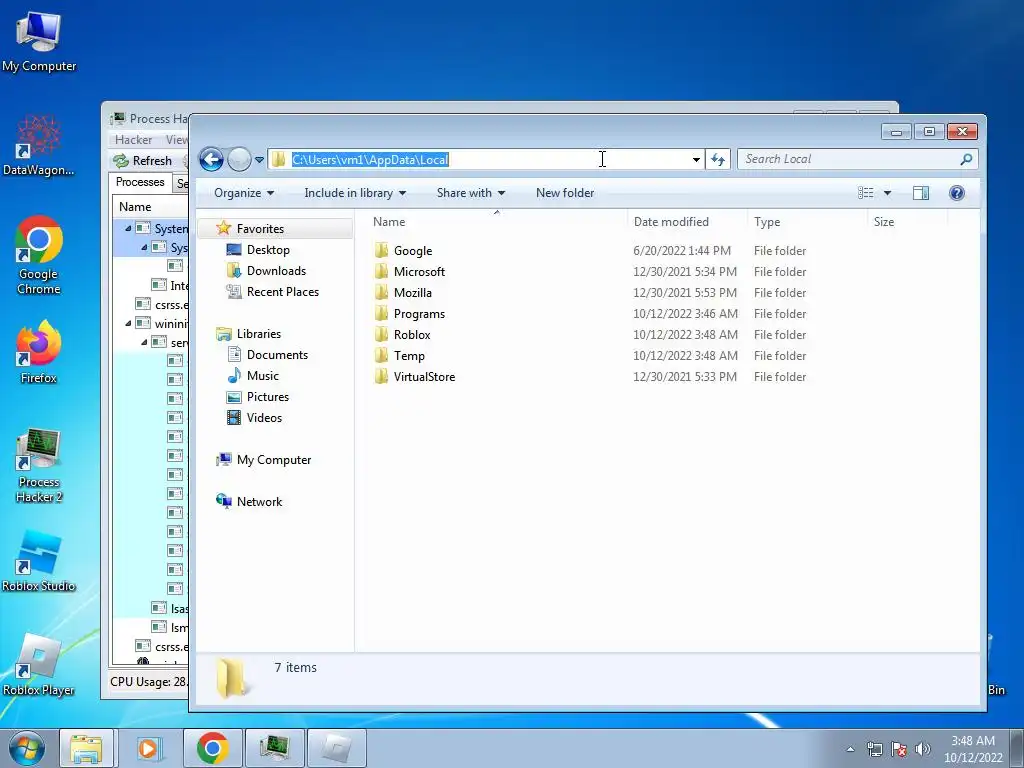
Task: Sort by Size column header
Action: [x=908, y=222]
